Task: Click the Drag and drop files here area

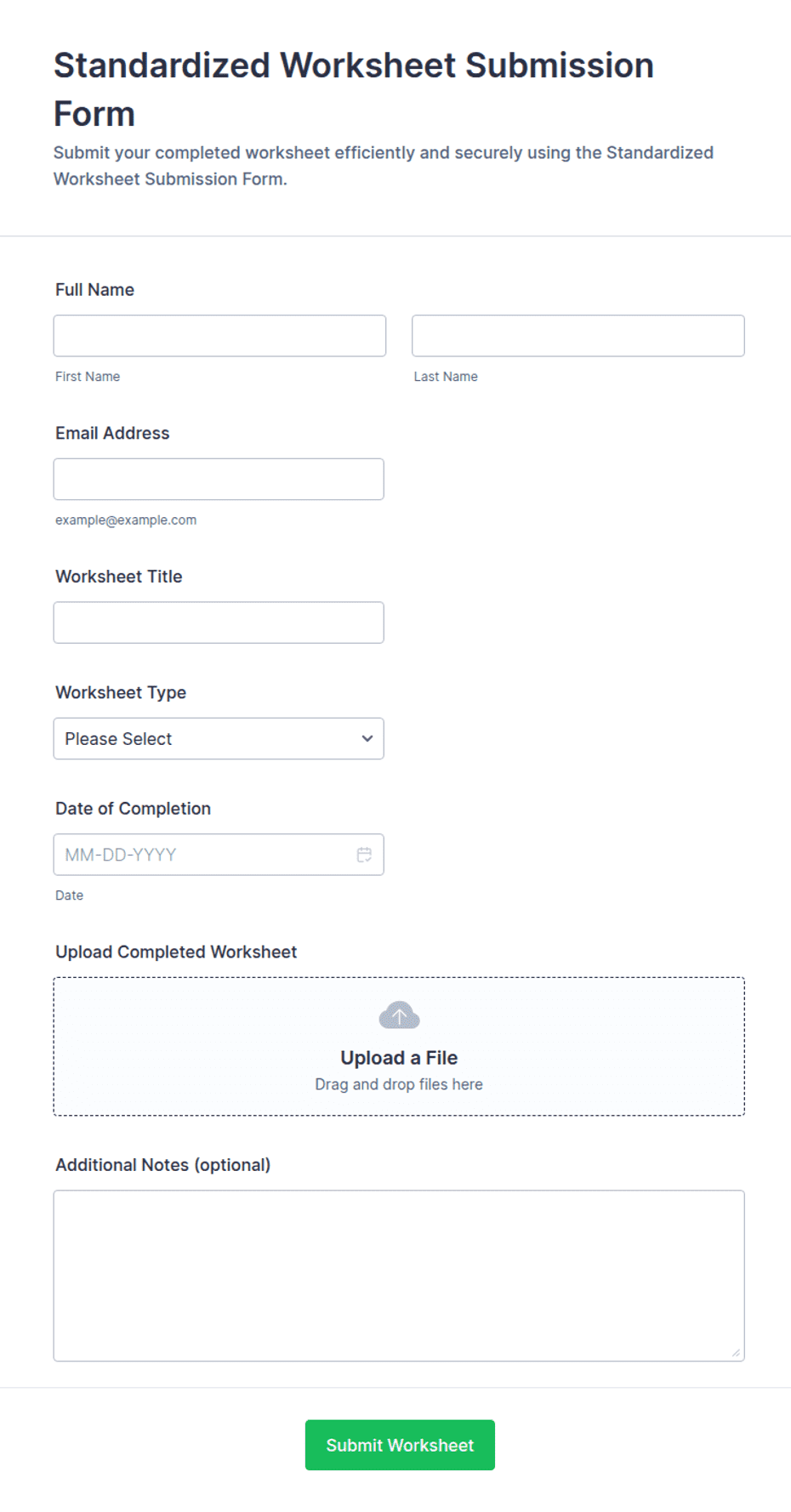Action: coord(399,1084)
